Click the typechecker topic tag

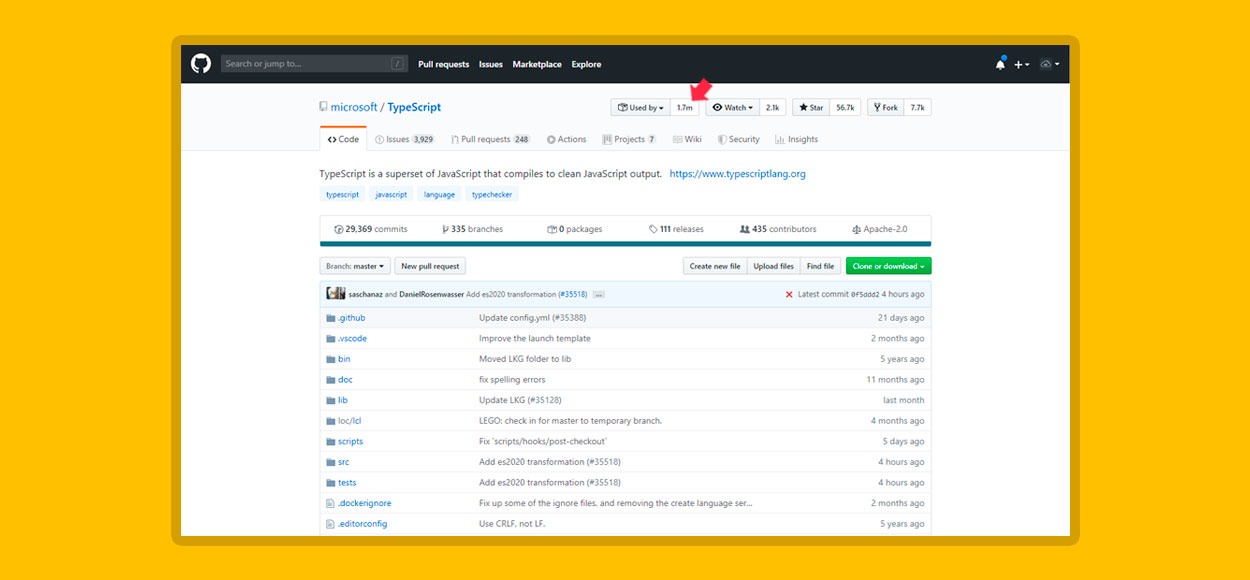tap(492, 195)
